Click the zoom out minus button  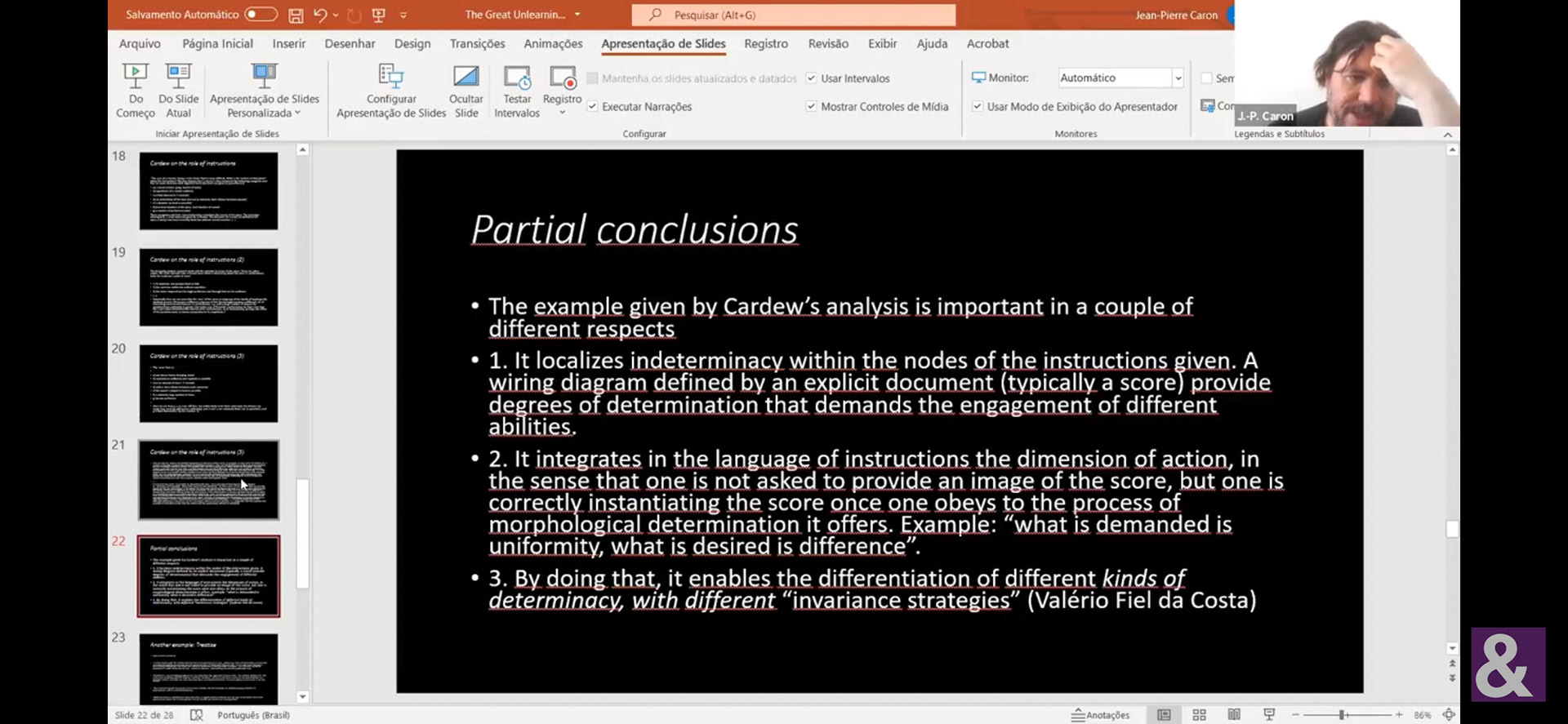click(x=1295, y=715)
